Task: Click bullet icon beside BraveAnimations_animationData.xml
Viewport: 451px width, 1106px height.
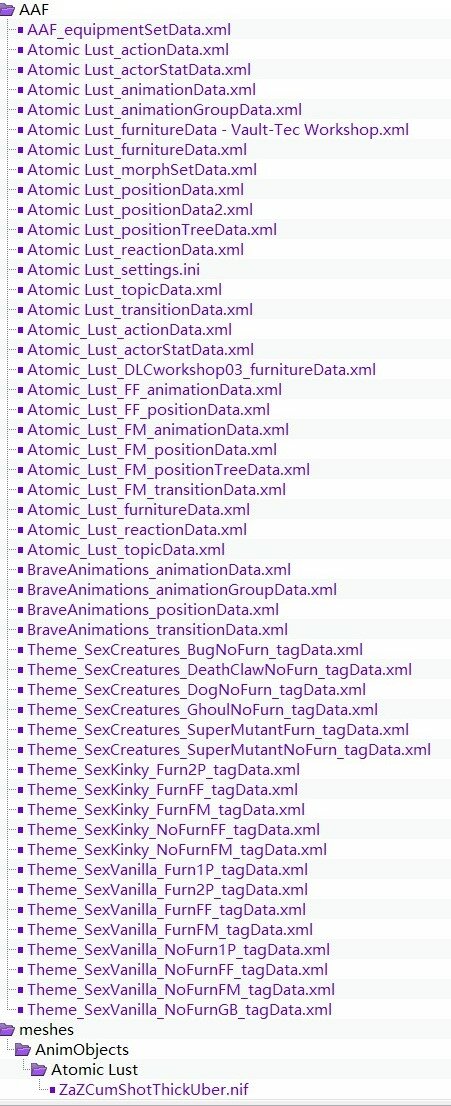Action: coord(20,570)
